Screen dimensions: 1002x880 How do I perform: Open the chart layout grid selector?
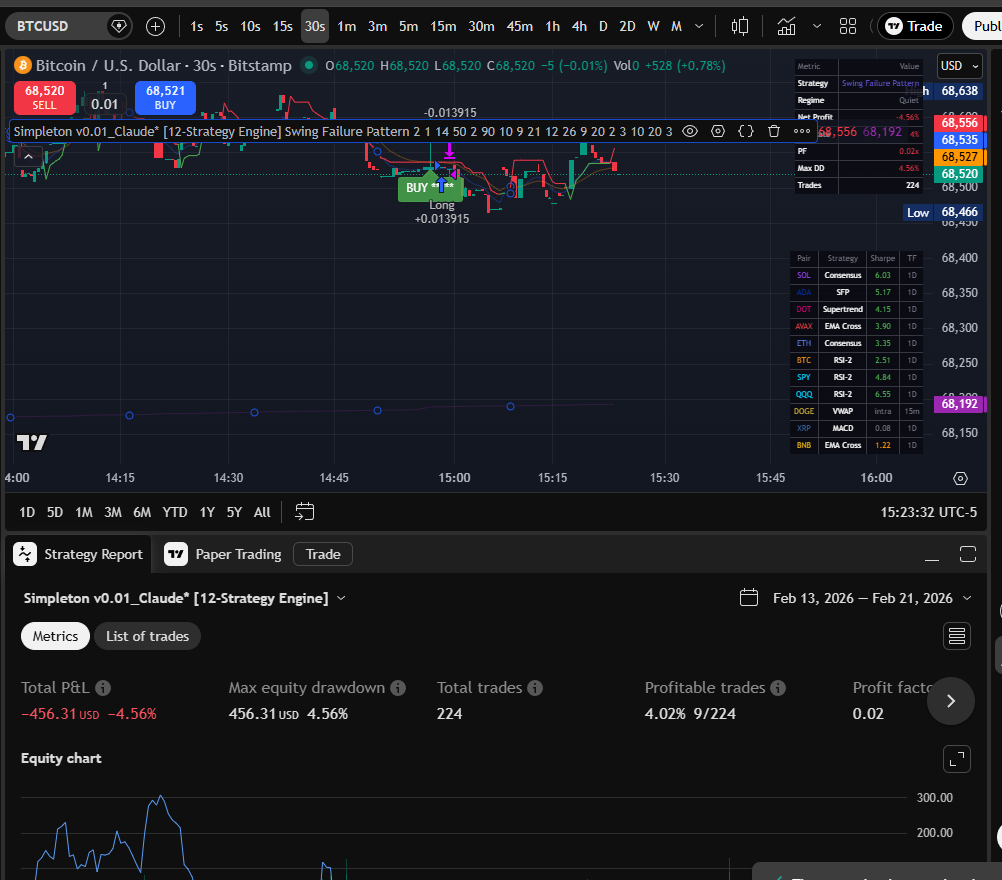[847, 26]
